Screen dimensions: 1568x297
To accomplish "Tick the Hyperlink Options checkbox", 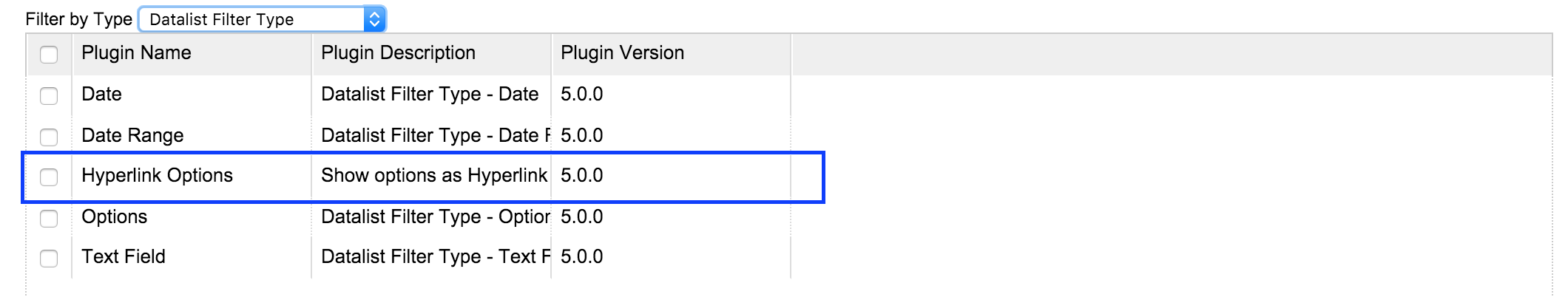I will (x=49, y=177).
